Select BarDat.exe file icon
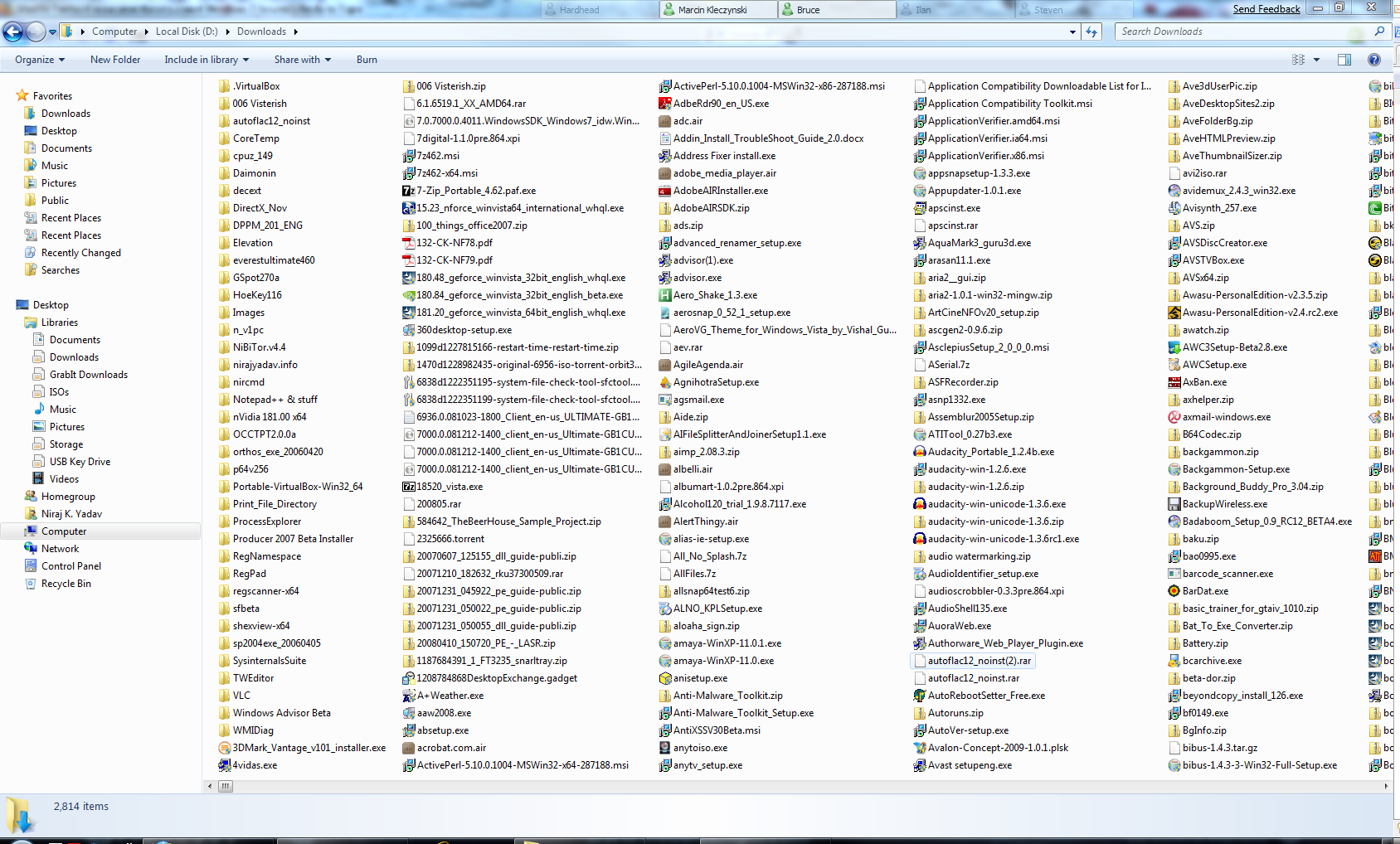Viewport: 1400px width, 844px height. (1174, 591)
